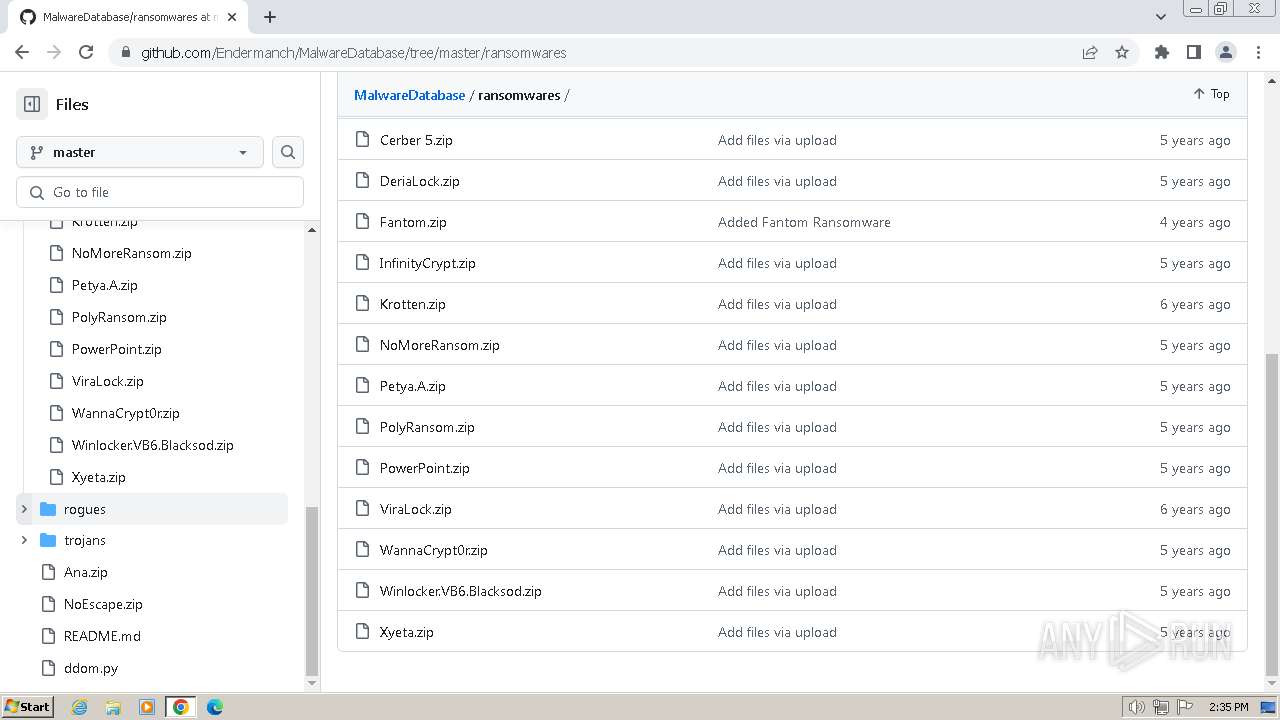Open PolyRansom.zip in main file list
The image size is (1280, 720).
coord(427,427)
